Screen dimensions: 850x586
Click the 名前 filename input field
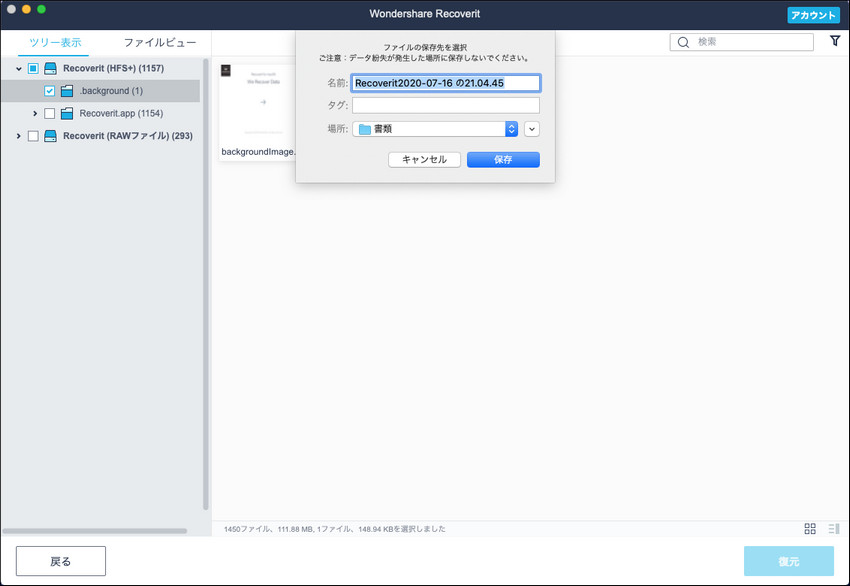point(446,83)
